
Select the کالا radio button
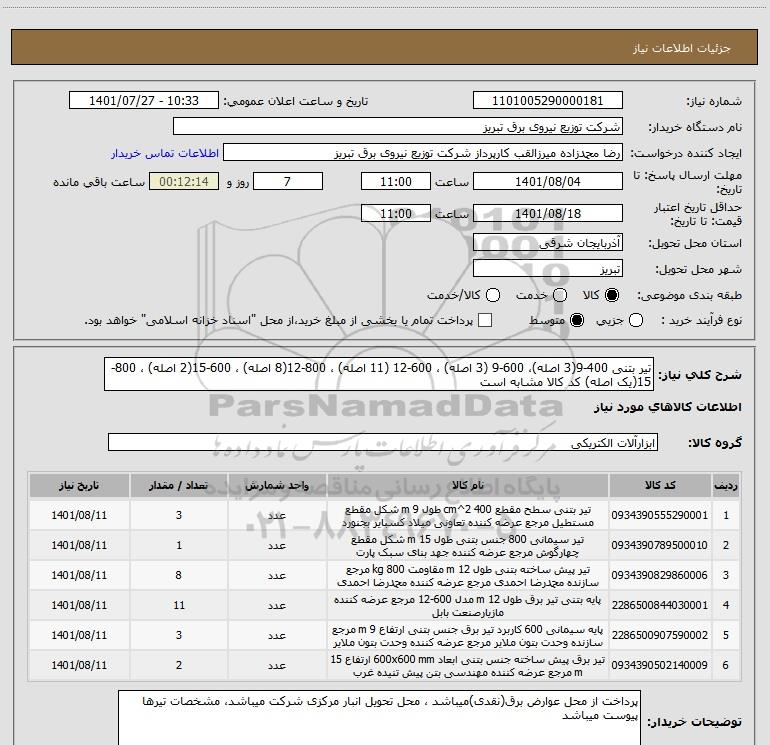point(612,295)
